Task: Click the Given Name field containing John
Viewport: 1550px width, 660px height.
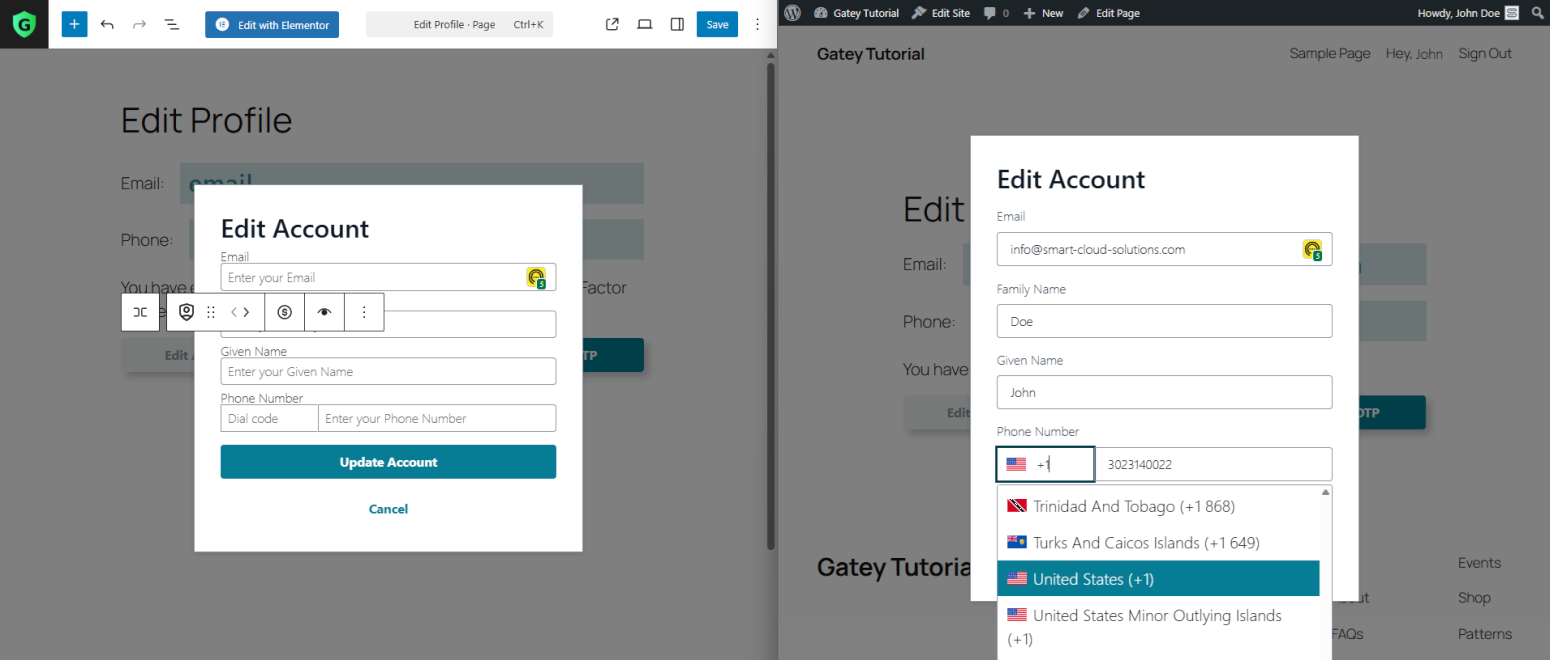Action: (1164, 392)
